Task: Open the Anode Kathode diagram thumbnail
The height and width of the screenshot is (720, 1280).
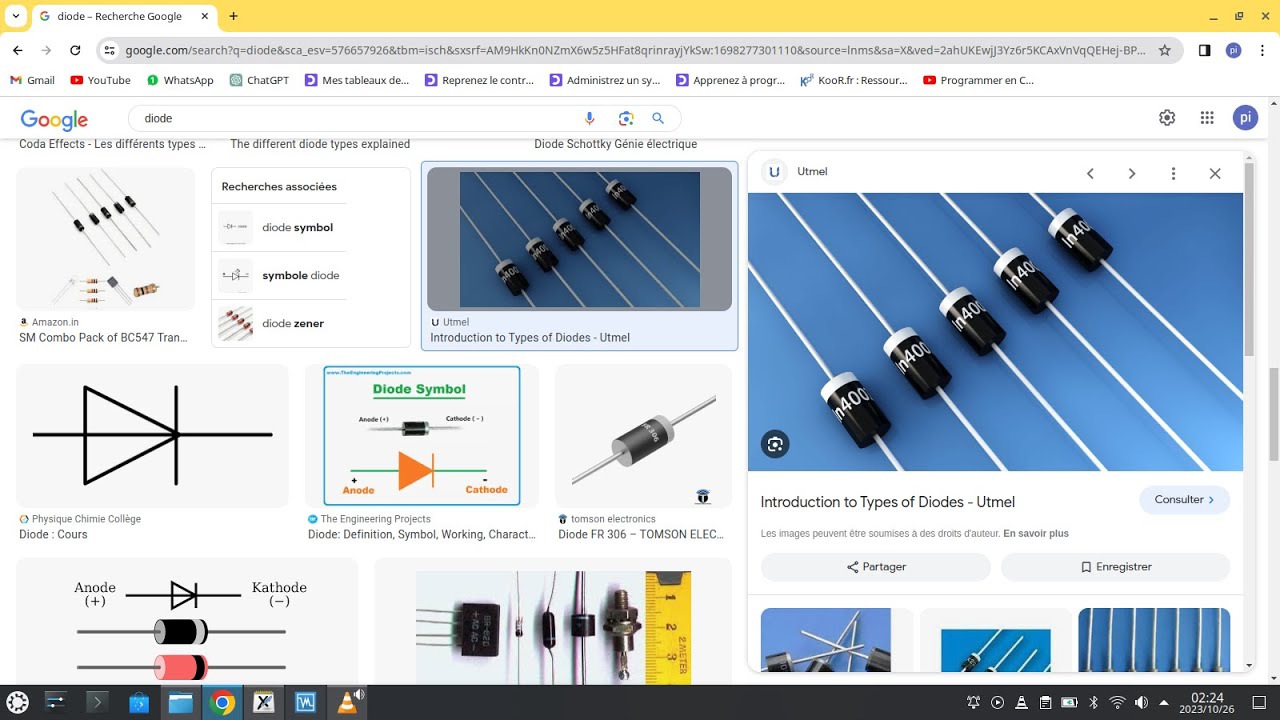Action: (x=187, y=621)
